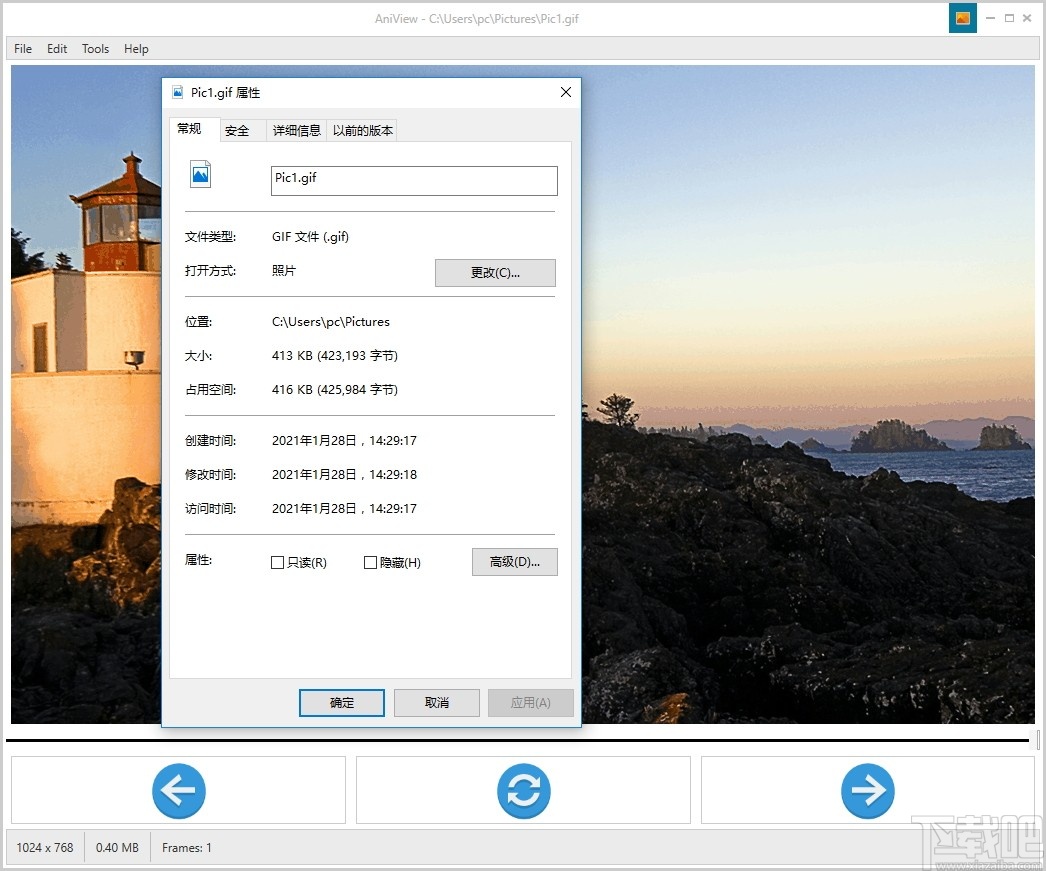Click the next image arrow icon
This screenshot has width=1046, height=871.
tap(867, 790)
